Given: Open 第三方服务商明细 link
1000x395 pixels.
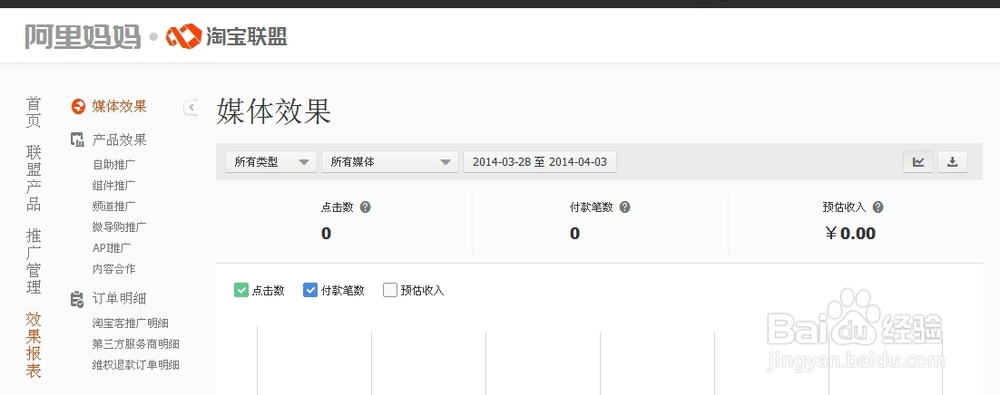Looking at the screenshot, I should tap(136, 344).
